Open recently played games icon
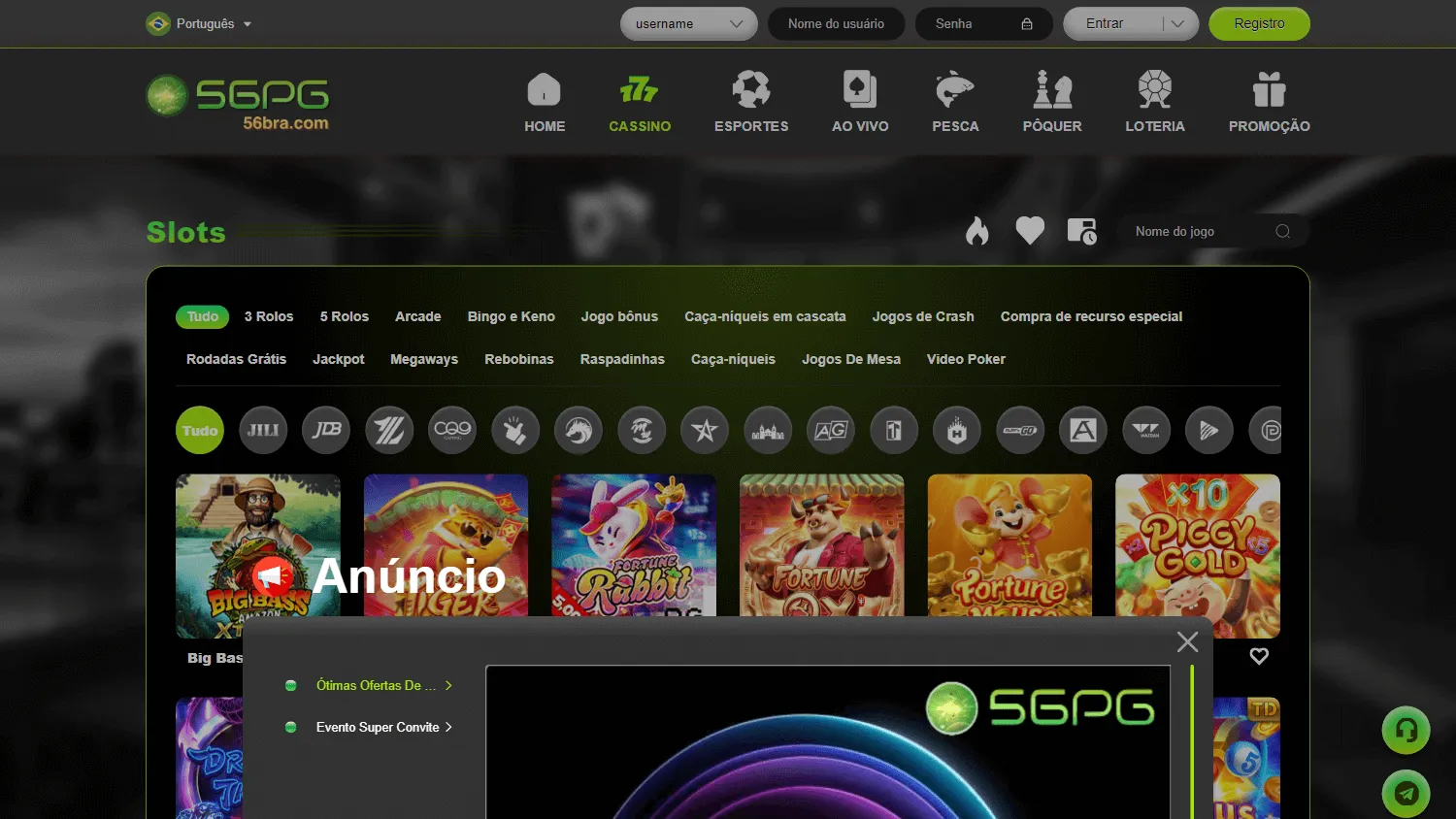This screenshot has width=1456, height=819. (x=1081, y=231)
